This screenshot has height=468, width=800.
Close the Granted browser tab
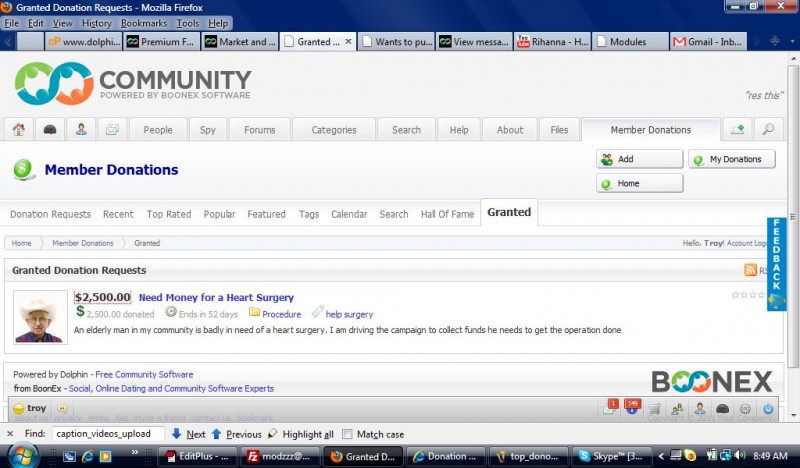(x=348, y=41)
